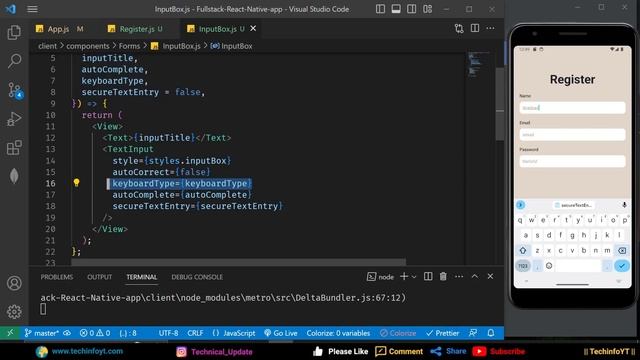Tap the Password input field in emulator
Viewport: 640px width, 360px height.
click(x=572, y=161)
